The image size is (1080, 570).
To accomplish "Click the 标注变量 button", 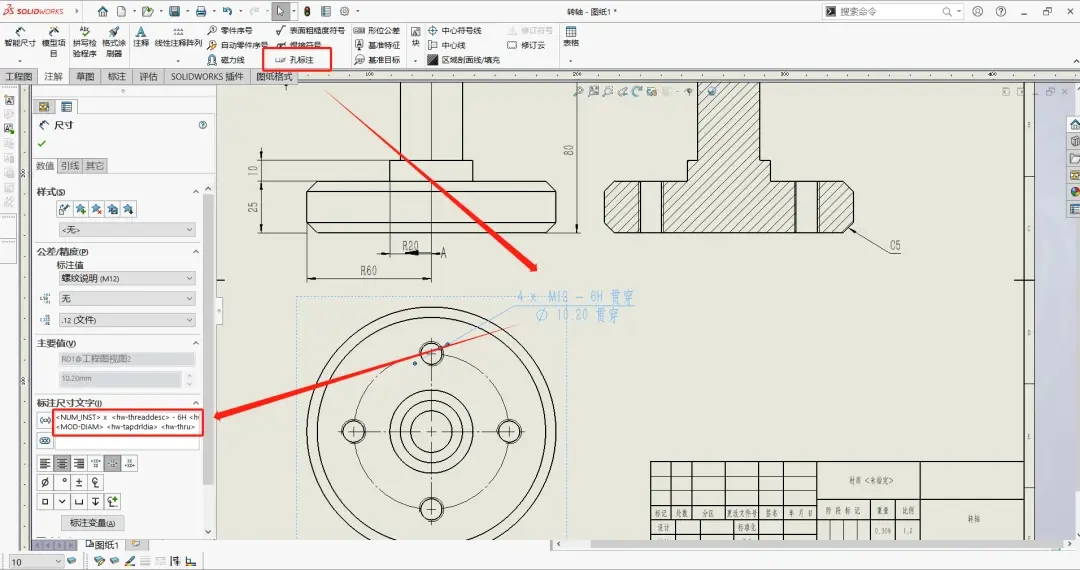I will tap(92, 522).
